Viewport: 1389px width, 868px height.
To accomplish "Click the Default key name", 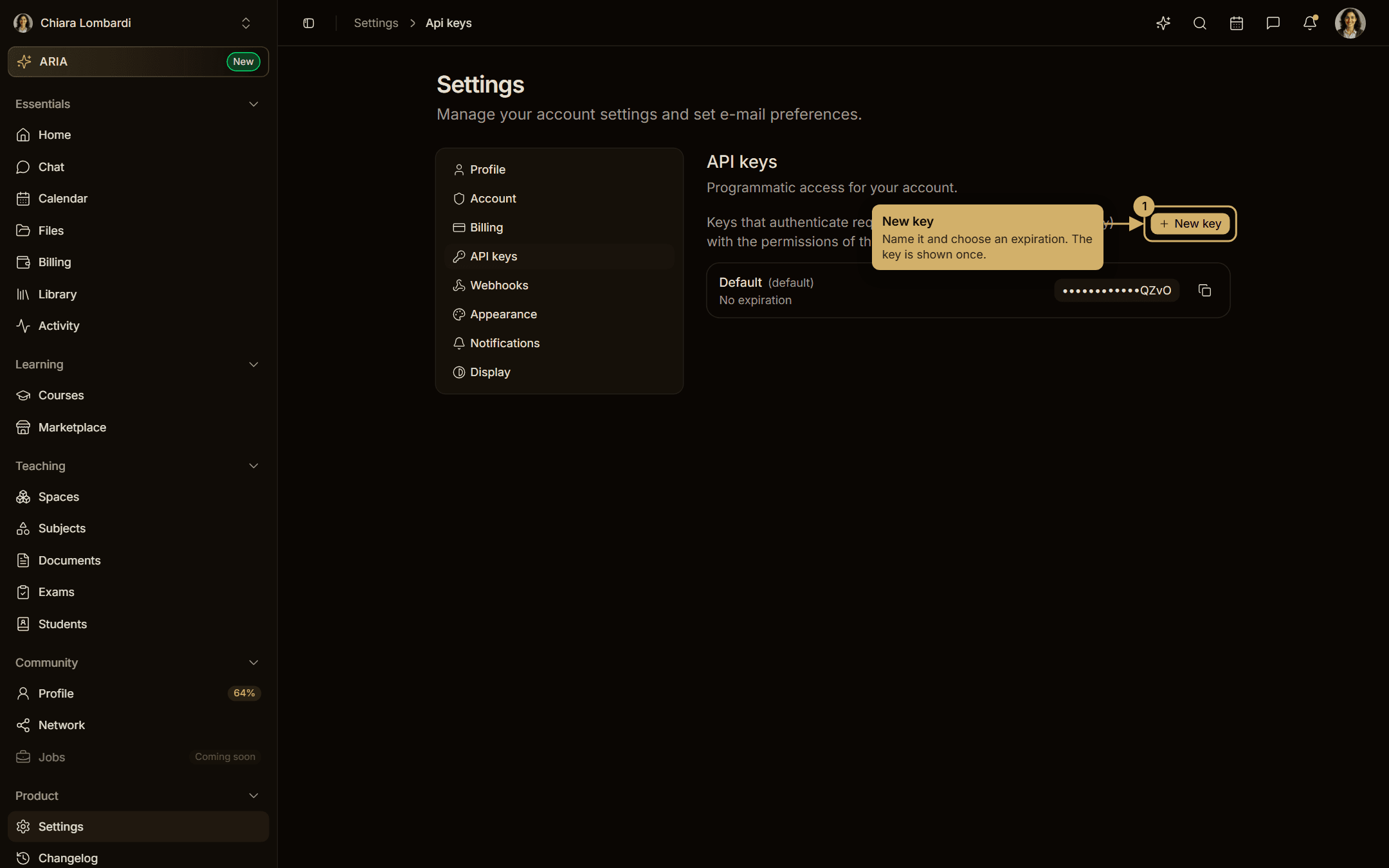I will (x=740, y=282).
